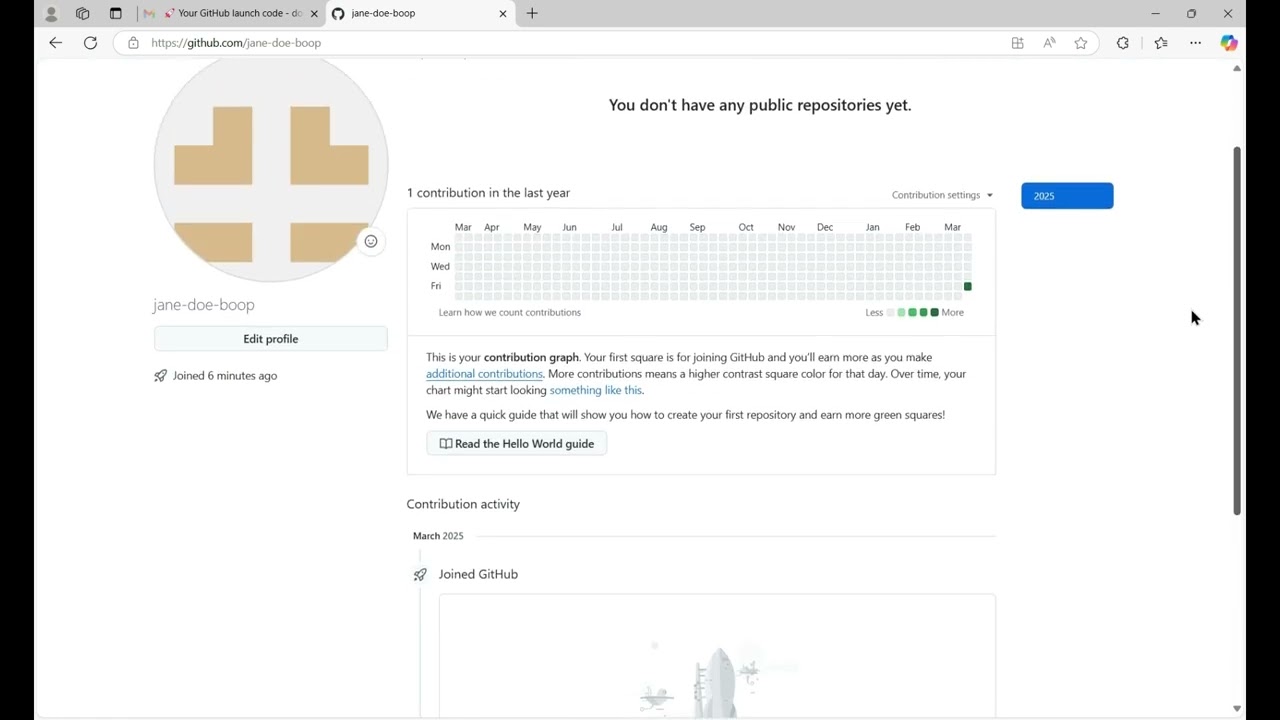Click the 'Fri' row label in the graph

click(436, 286)
